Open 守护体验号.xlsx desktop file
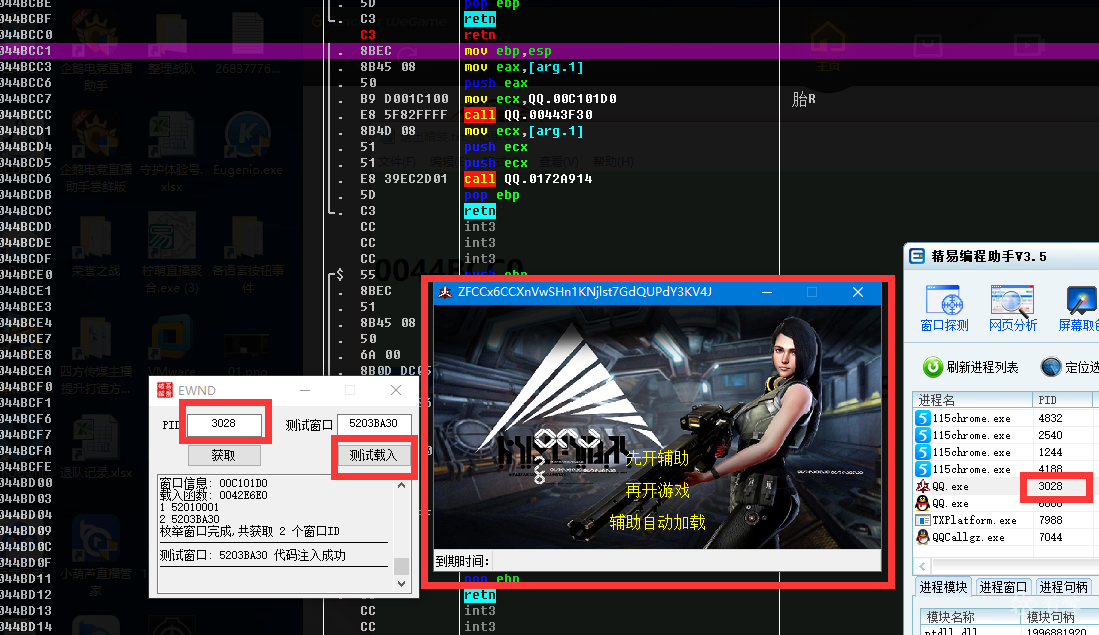Viewport: 1099px width, 635px height. [172, 151]
